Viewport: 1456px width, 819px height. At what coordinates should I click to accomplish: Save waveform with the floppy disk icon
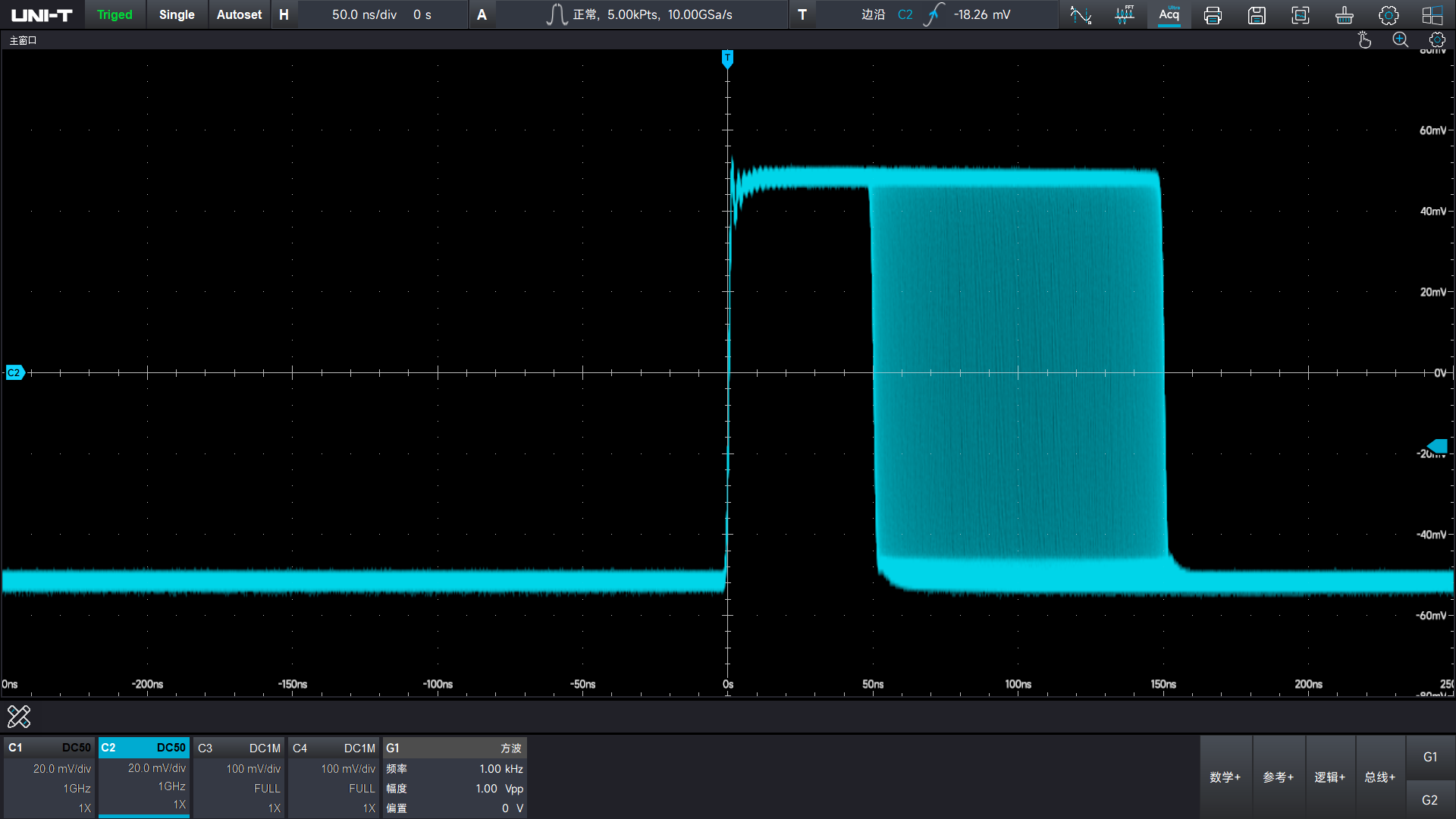(x=1257, y=15)
